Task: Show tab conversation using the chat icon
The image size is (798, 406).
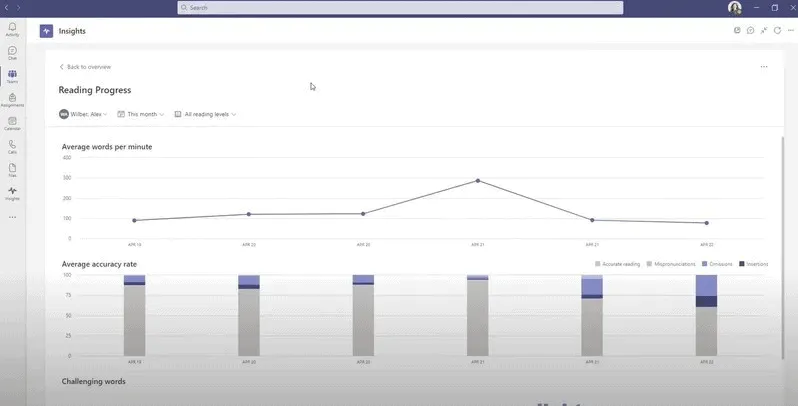Action: click(x=750, y=30)
